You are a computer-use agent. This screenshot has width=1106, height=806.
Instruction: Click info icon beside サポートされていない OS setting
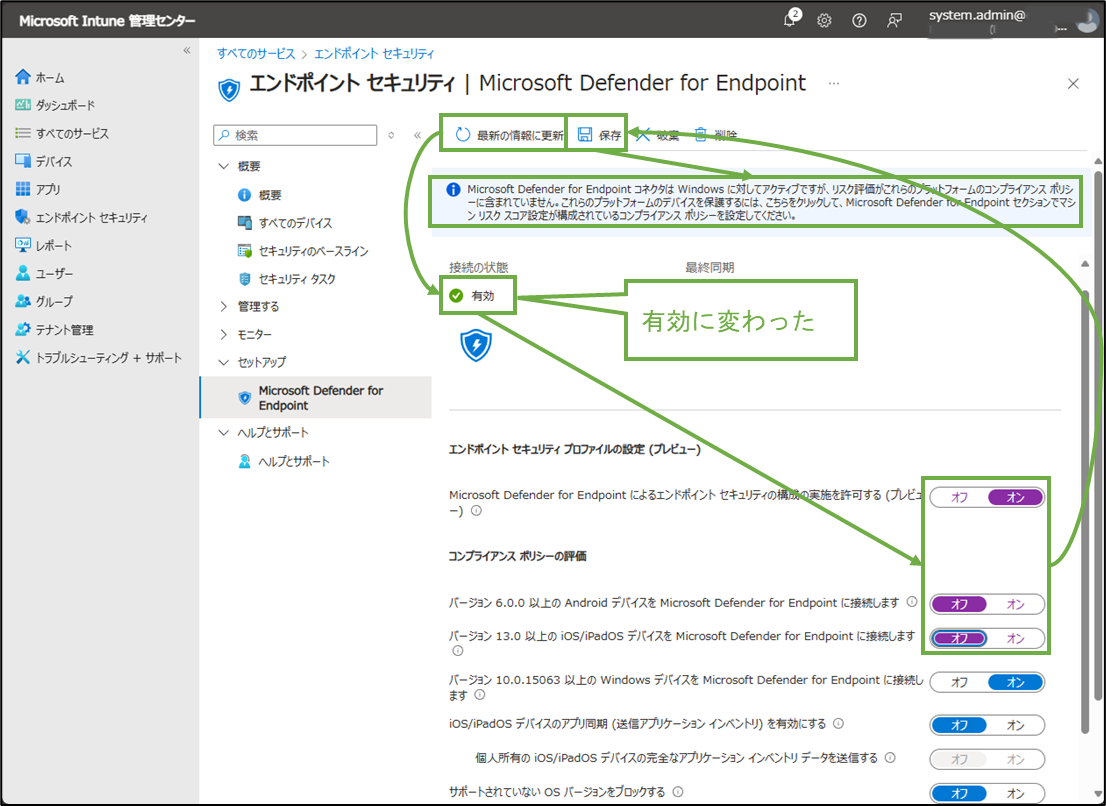tap(678, 791)
